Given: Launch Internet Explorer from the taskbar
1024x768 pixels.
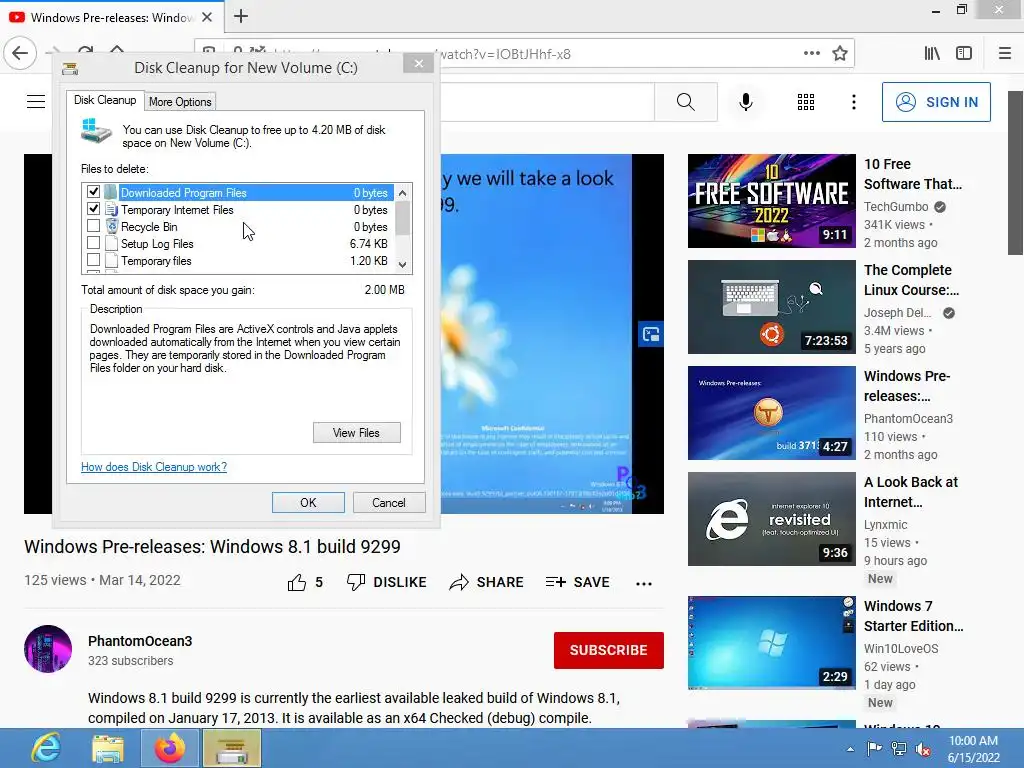Looking at the screenshot, I should [46, 748].
